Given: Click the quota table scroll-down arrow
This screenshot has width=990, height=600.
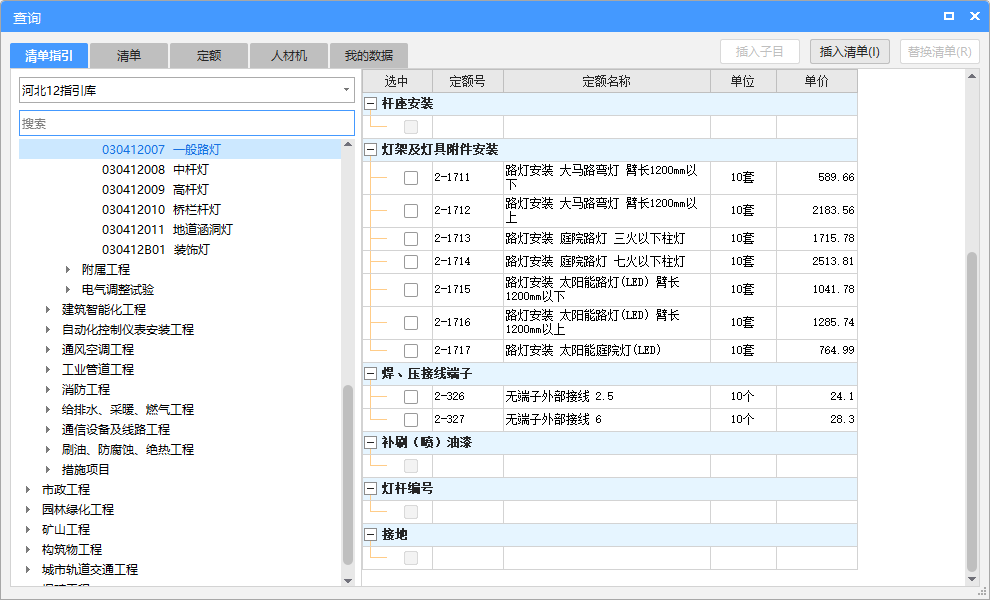Looking at the screenshot, I should tap(972, 579).
